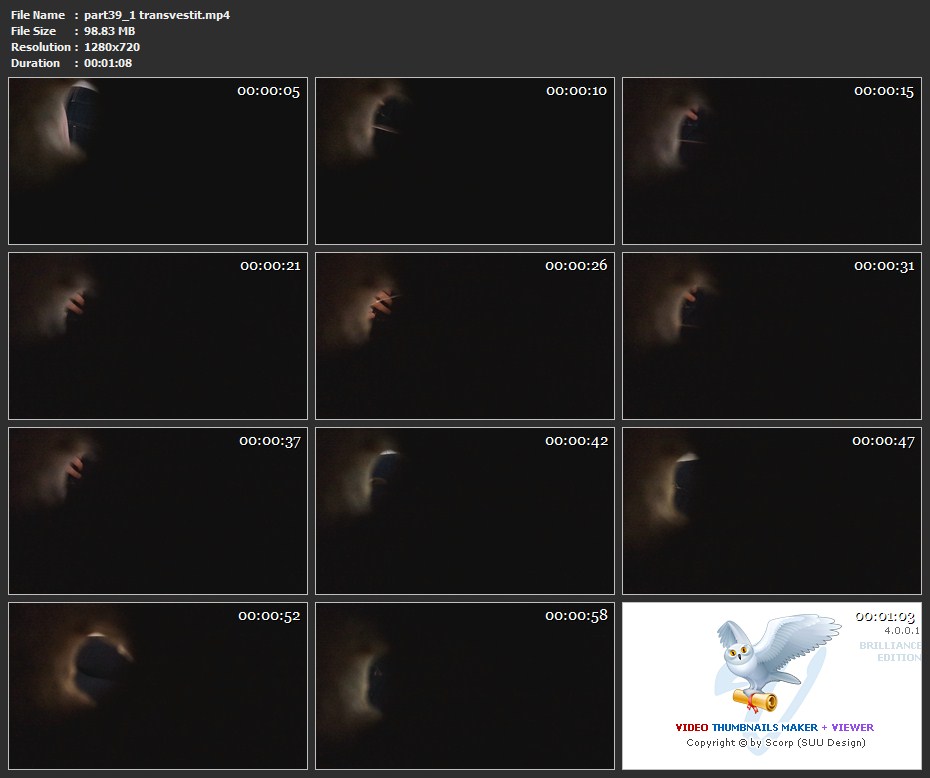Image resolution: width=930 pixels, height=778 pixels.
Task: Open the frame marked 00:00:52
Action: (158, 686)
